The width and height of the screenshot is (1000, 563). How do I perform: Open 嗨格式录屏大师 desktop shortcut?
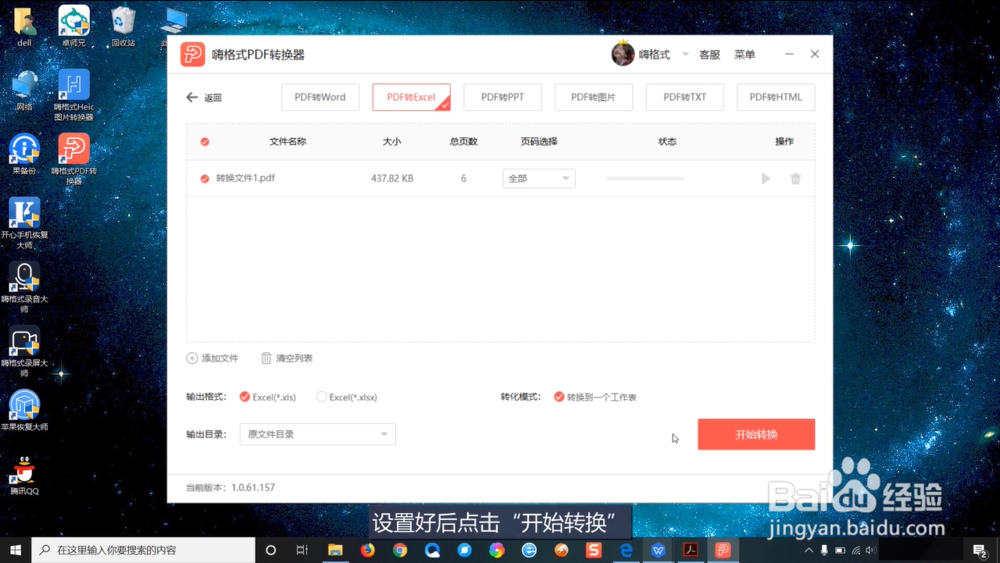click(x=24, y=351)
